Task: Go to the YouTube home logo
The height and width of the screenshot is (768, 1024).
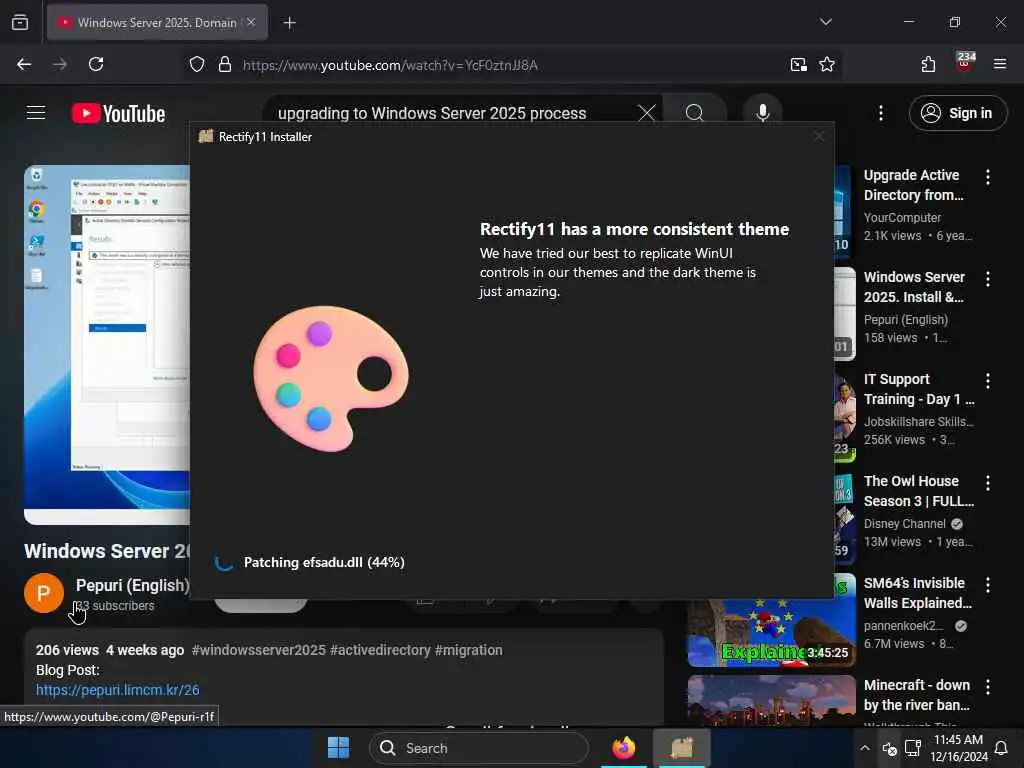Action: click(x=118, y=114)
